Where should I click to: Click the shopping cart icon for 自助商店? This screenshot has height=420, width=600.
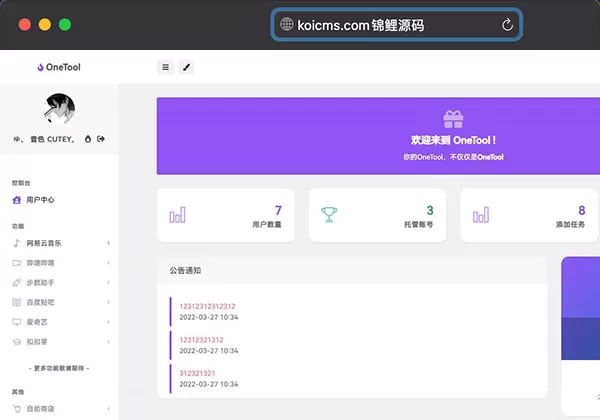16,409
